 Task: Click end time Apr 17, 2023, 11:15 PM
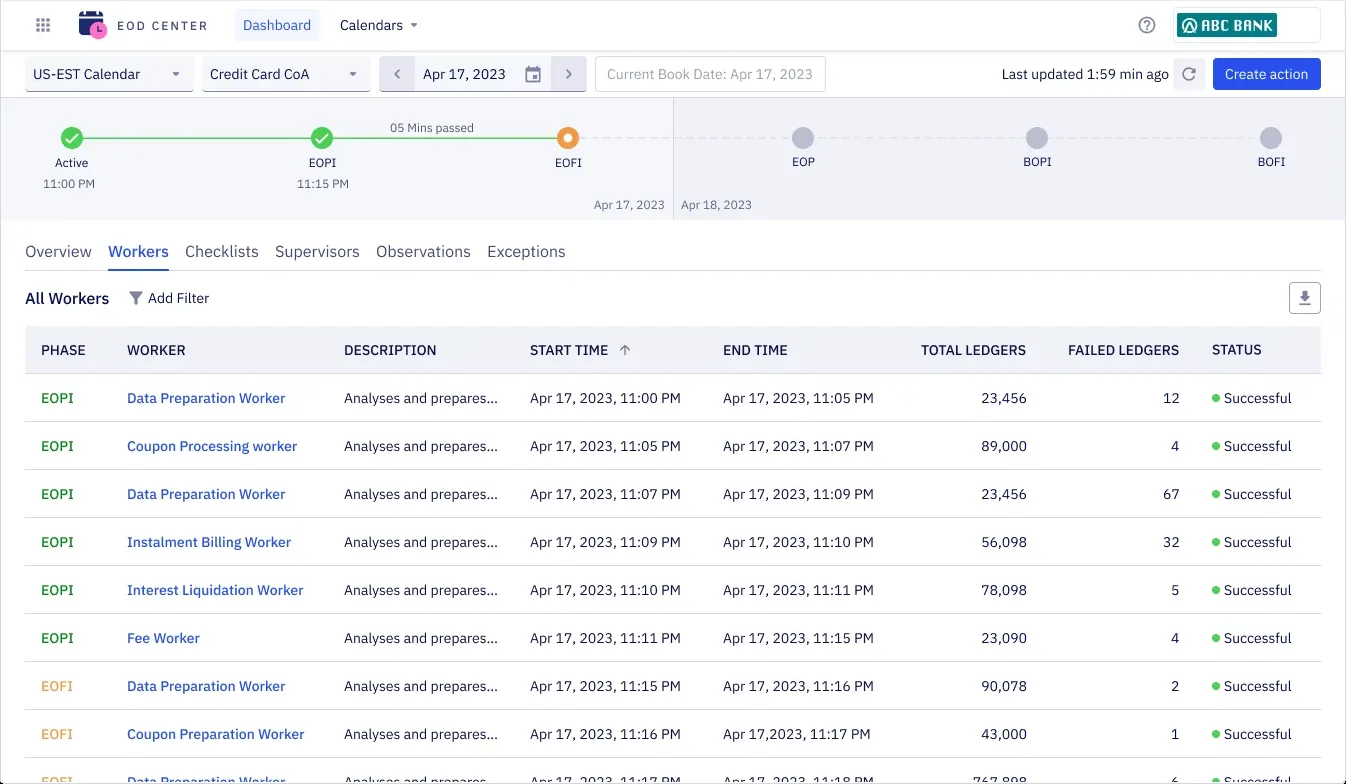[x=798, y=638]
